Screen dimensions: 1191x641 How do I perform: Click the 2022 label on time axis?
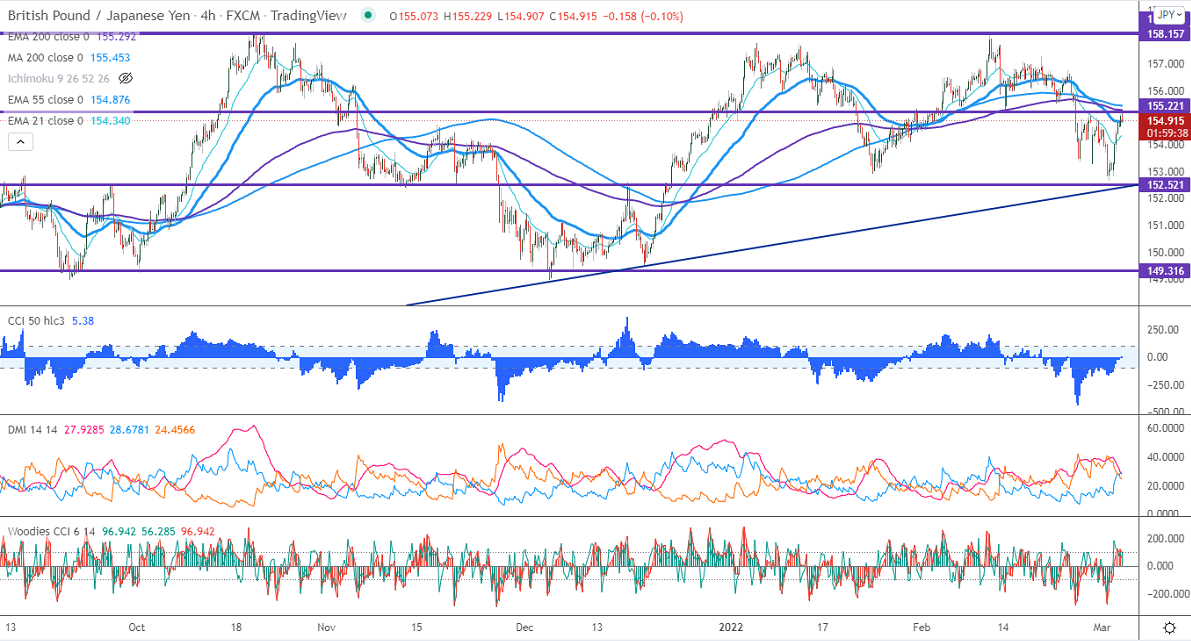coord(731,627)
